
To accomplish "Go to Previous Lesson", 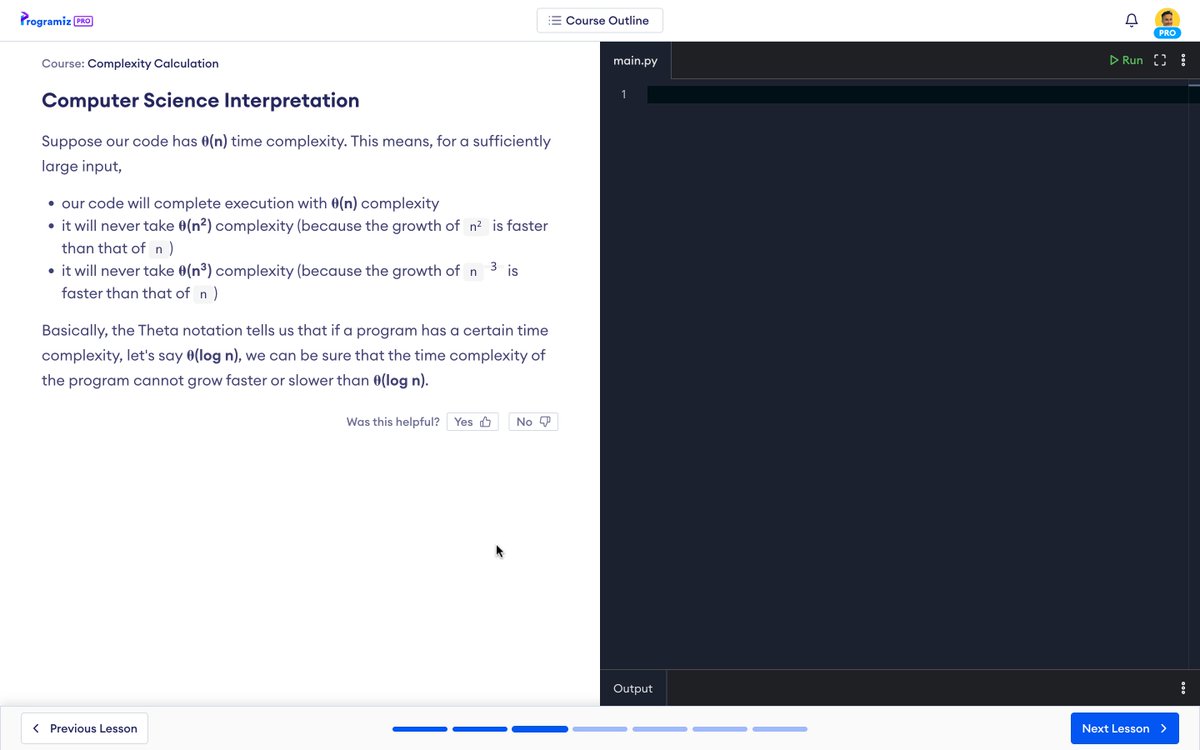I will point(85,728).
